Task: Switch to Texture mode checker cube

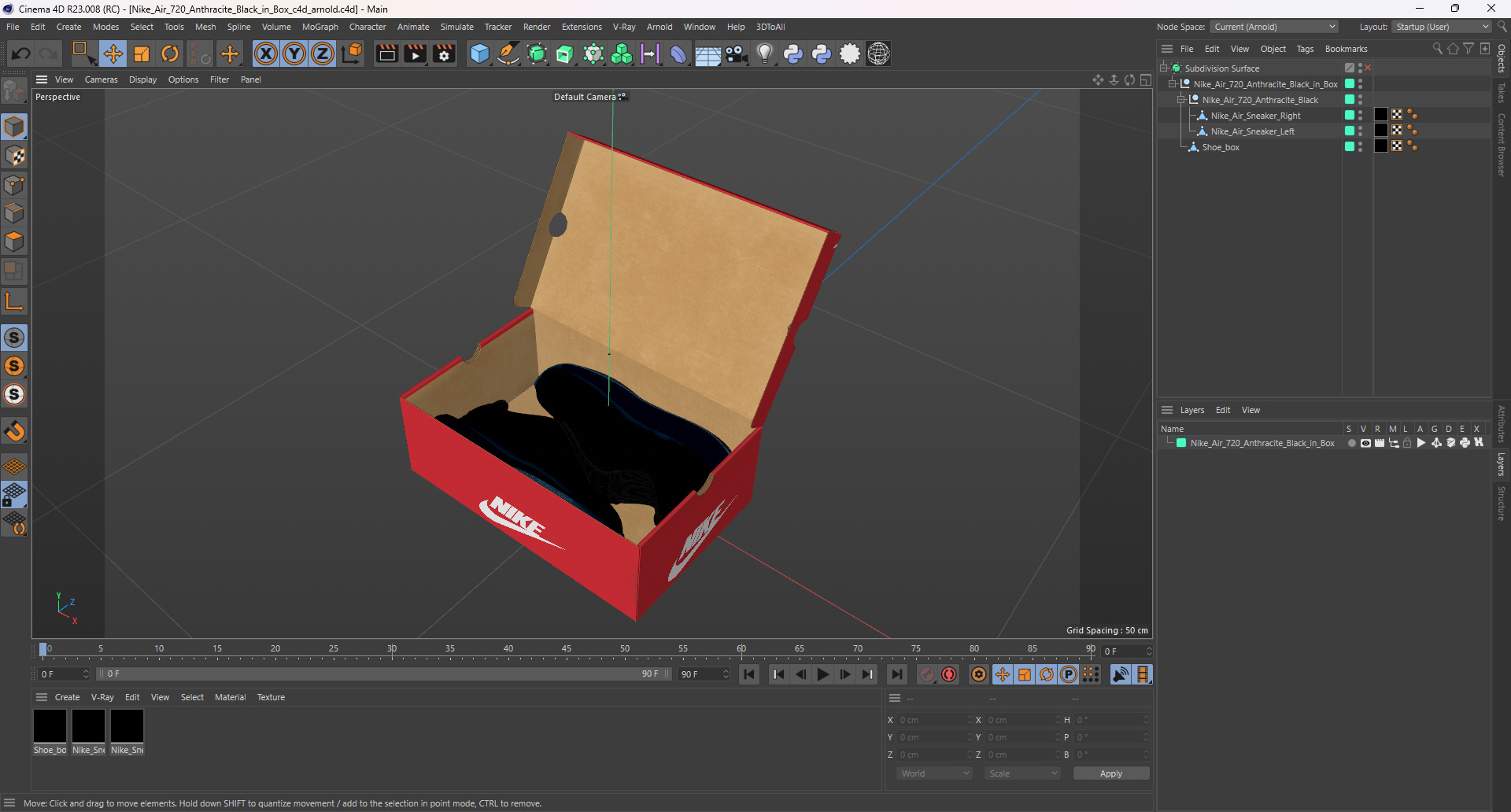Action: point(14,156)
